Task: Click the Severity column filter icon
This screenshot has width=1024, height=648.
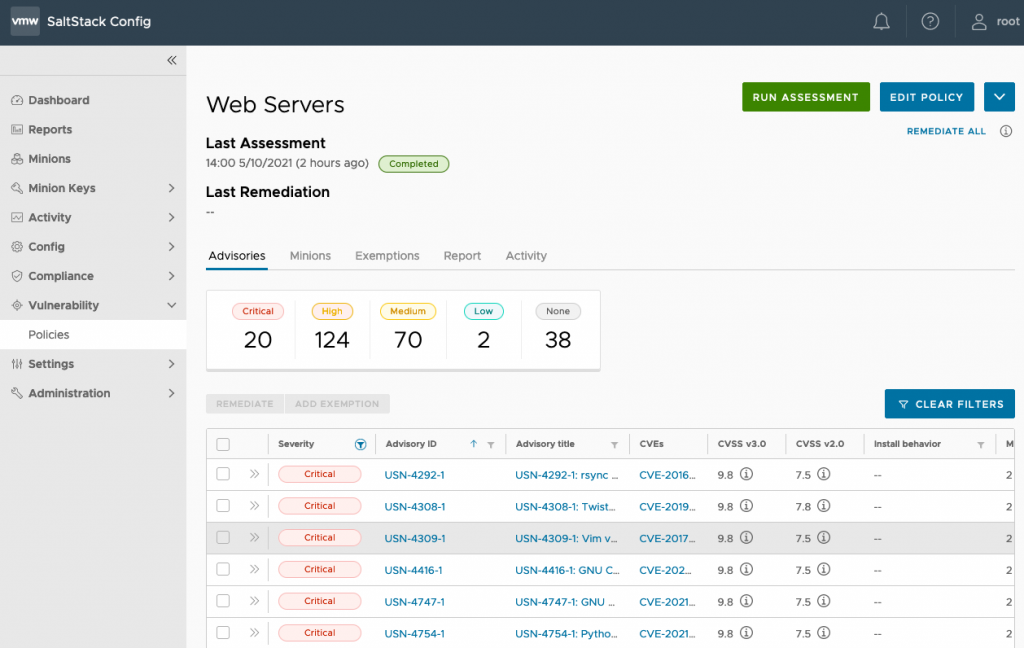Action: 360,444
